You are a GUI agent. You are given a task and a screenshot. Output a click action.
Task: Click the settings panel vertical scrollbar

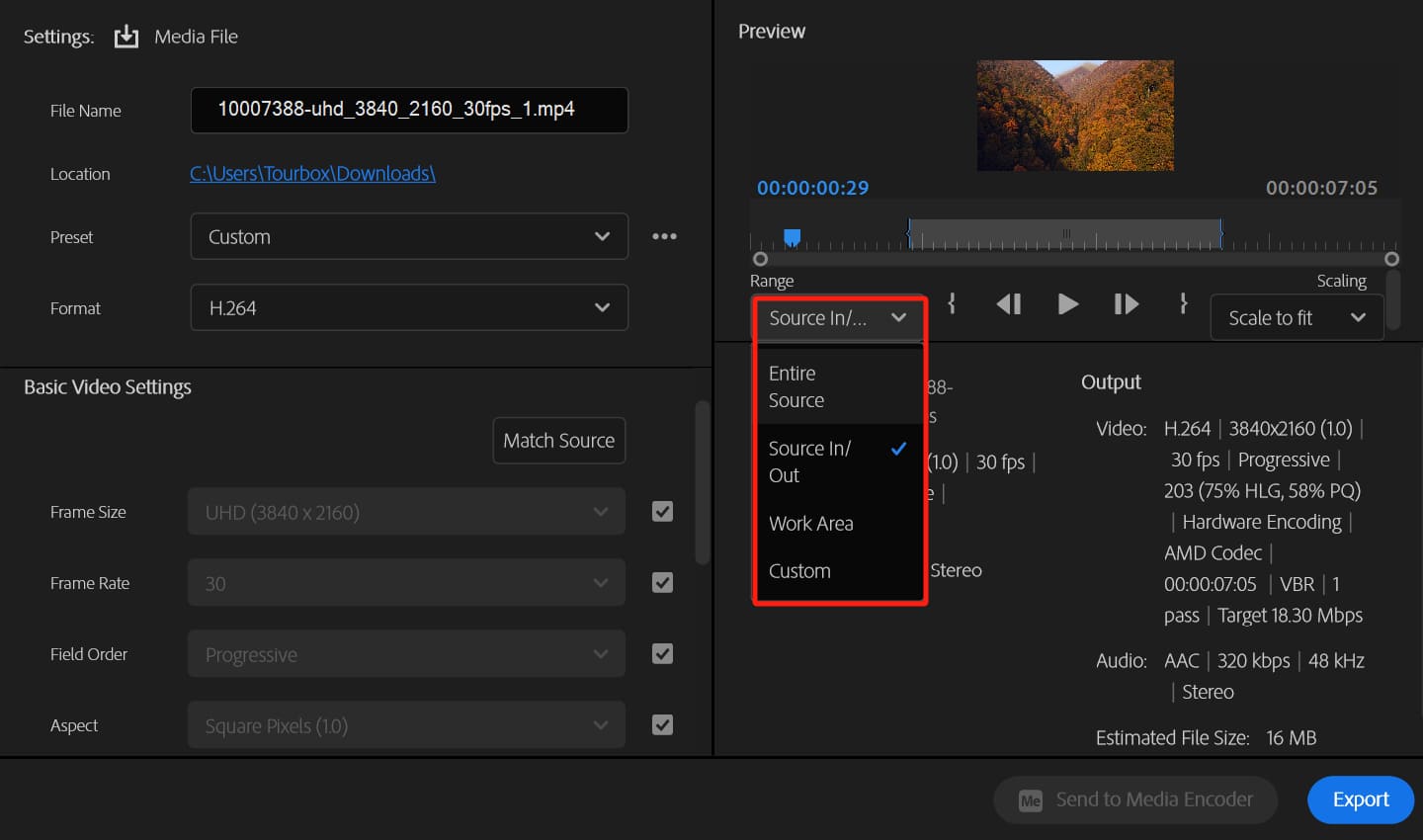tap(703, 482)
